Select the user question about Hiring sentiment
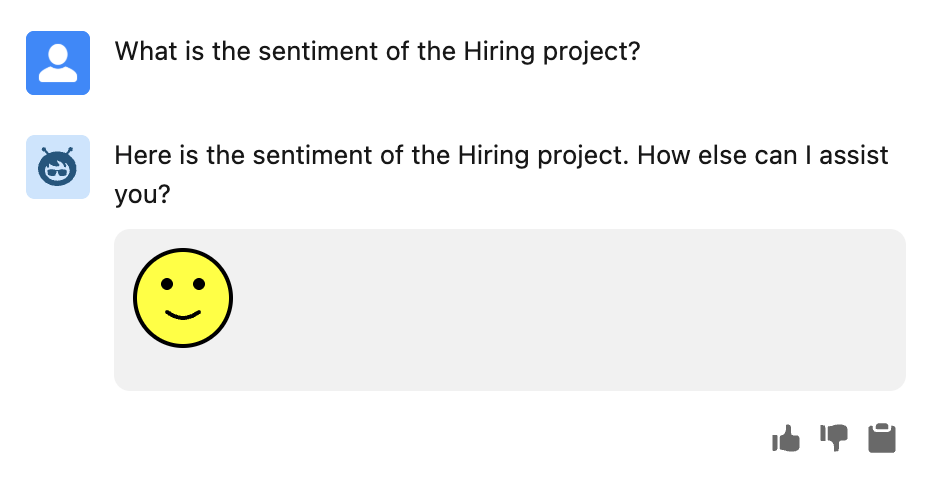 click(x=377, y=51)
